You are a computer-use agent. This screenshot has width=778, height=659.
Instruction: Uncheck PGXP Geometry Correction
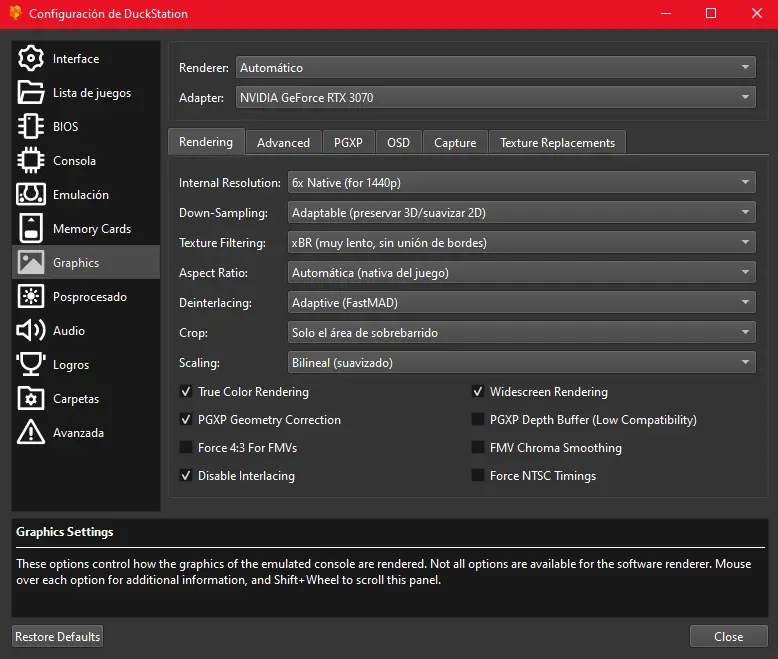186,420
